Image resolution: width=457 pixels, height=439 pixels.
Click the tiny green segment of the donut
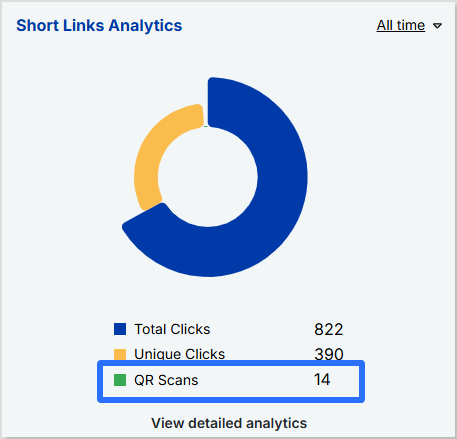coord(206,126)
